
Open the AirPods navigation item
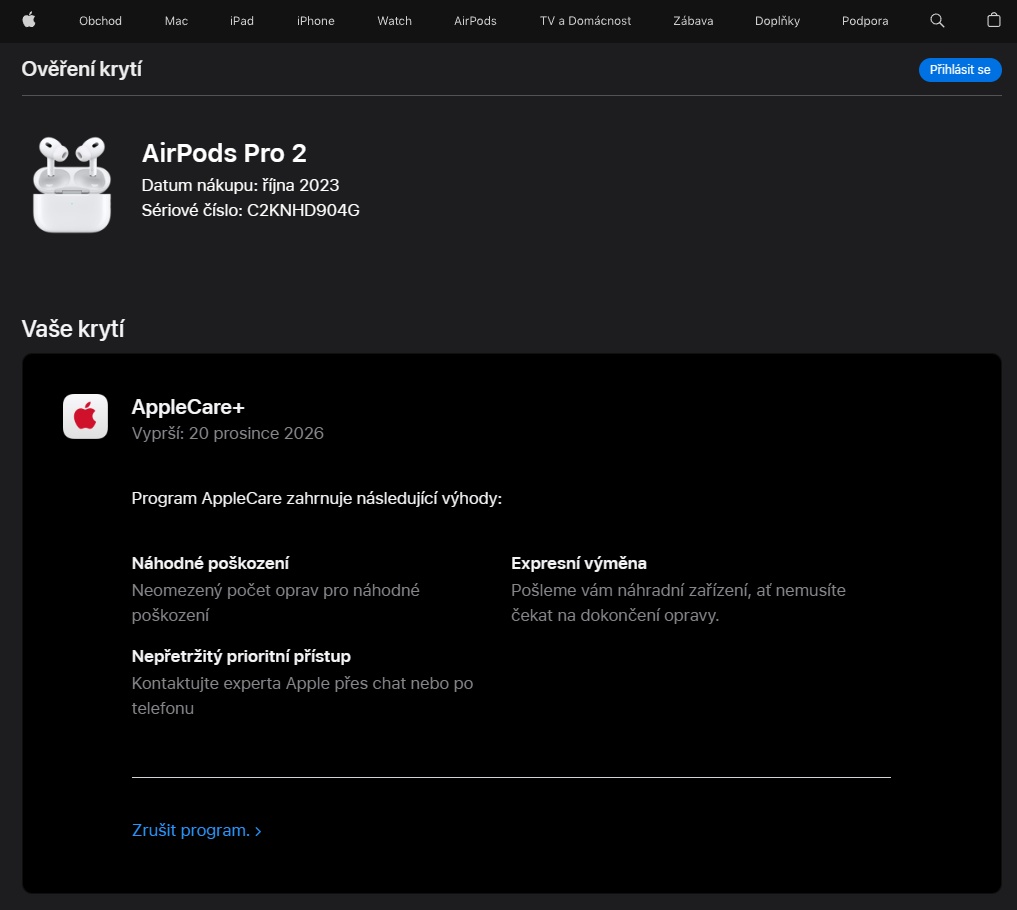(475, 21)
